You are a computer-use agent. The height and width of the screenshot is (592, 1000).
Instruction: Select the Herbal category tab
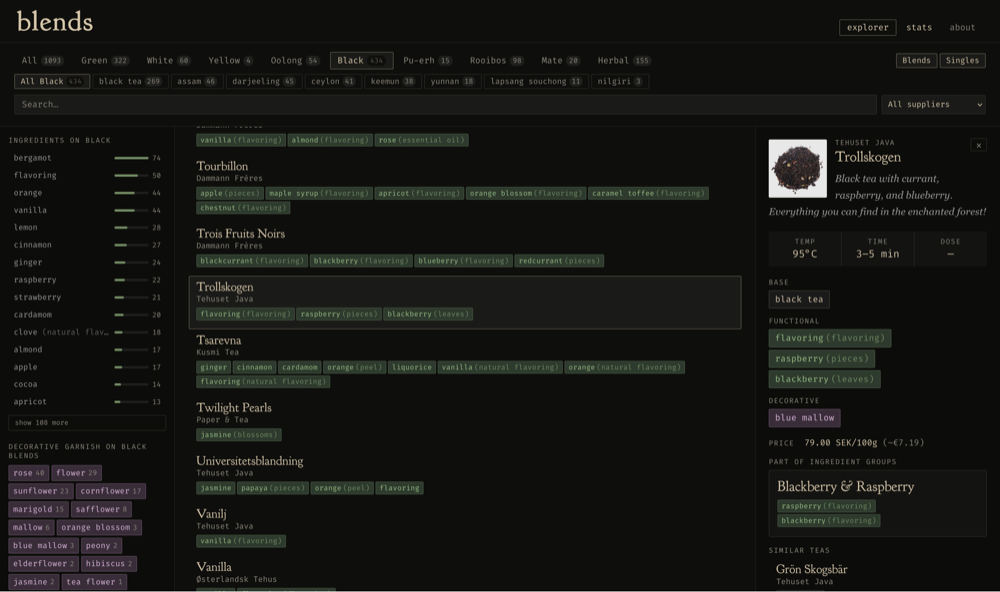pyautogui.click(x=624, y=61)
